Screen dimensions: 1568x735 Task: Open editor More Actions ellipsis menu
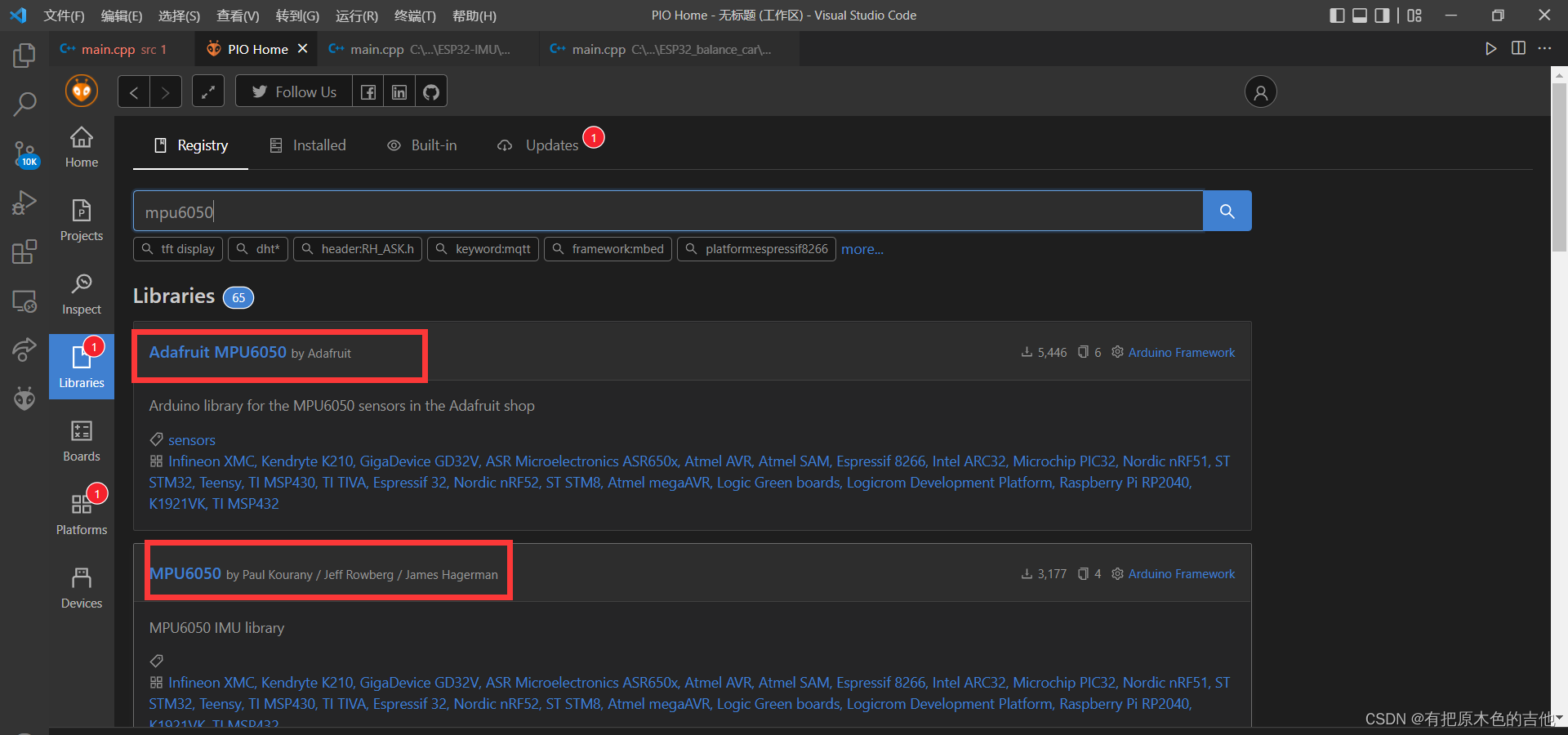1544,49
